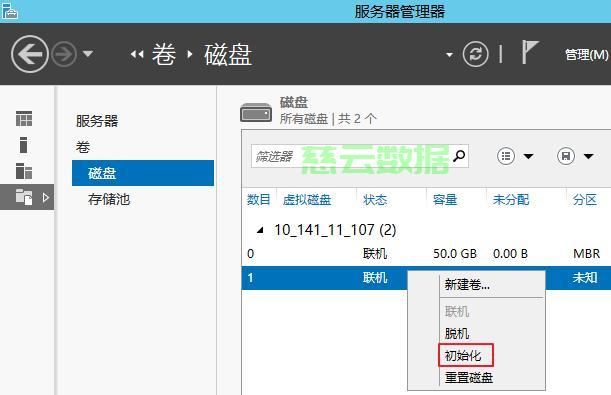The image size is (611, 395).
Task: Open the All Servers sidebar icon
Action: (24, 171)
